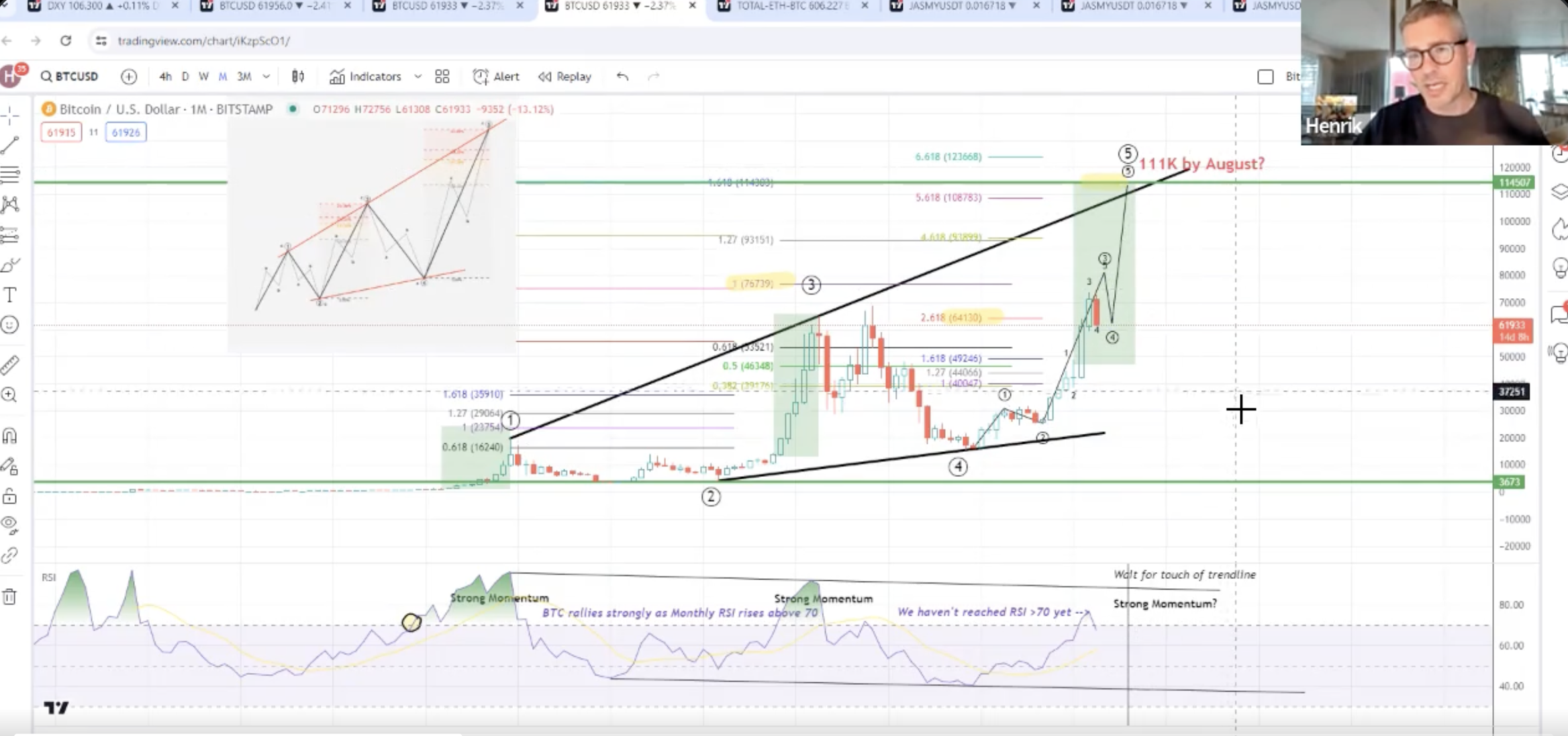The image size is (1568, 736).
Task: Toggle the lock all drawings icon
Action: [9, 496]
